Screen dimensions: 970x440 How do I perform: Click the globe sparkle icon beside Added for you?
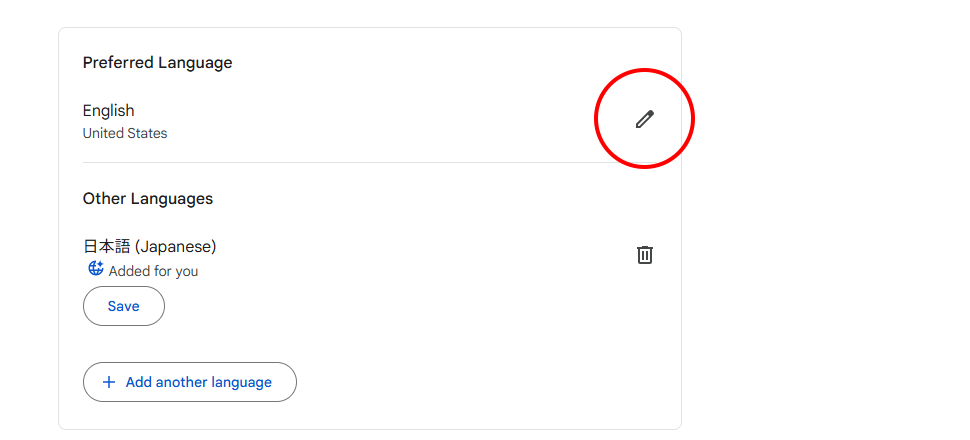pos(95,269)
